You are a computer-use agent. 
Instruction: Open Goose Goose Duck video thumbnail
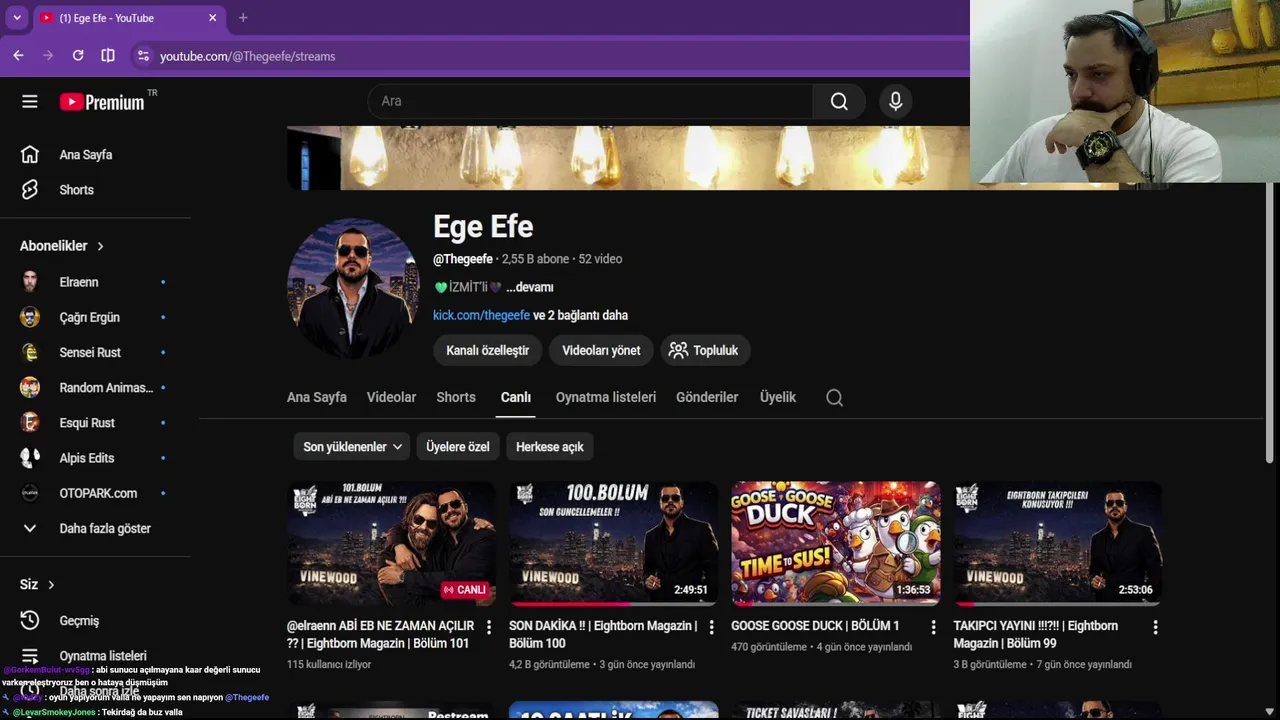pos(835,543)
